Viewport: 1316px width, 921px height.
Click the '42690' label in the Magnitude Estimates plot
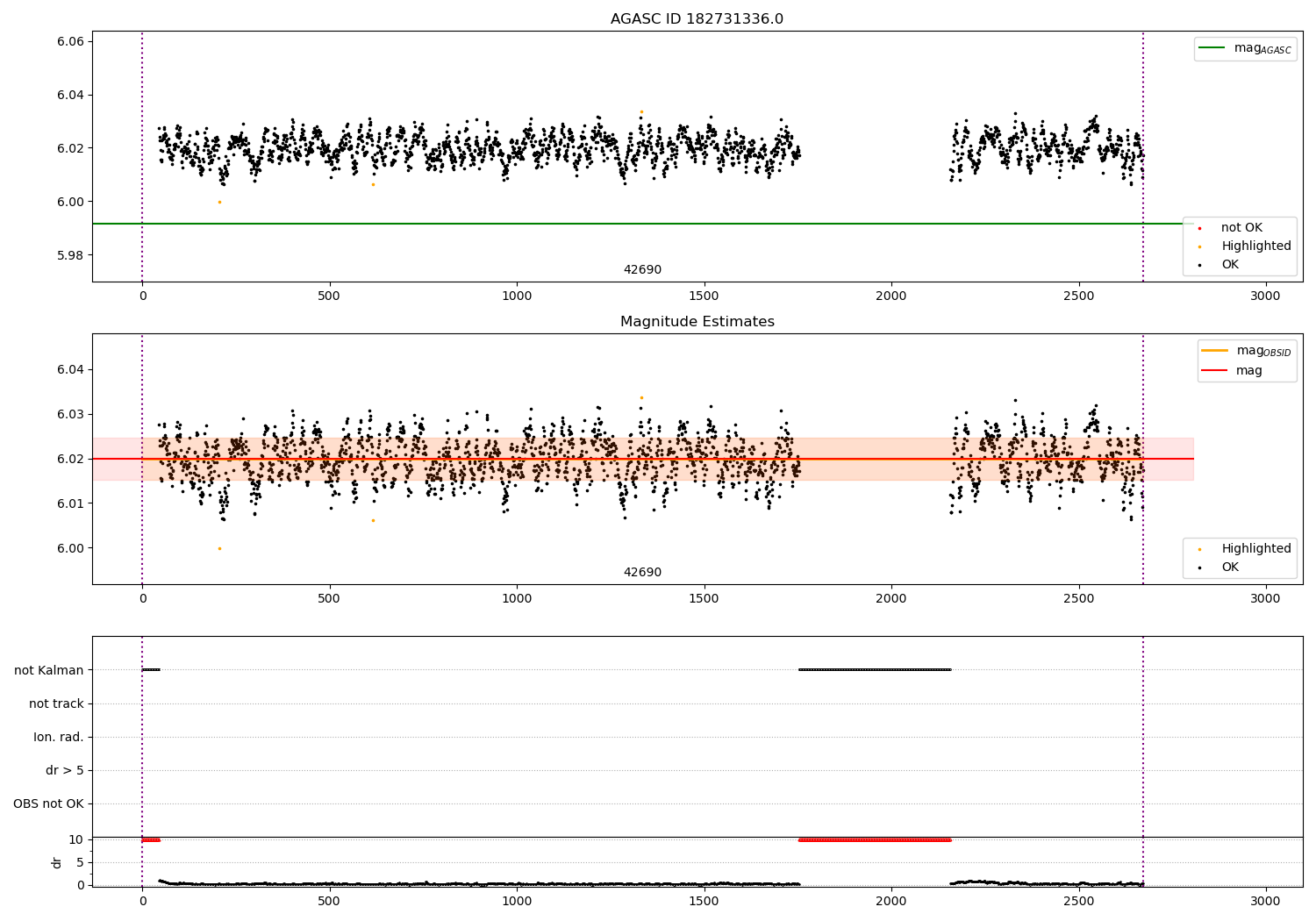coord(642,573)
